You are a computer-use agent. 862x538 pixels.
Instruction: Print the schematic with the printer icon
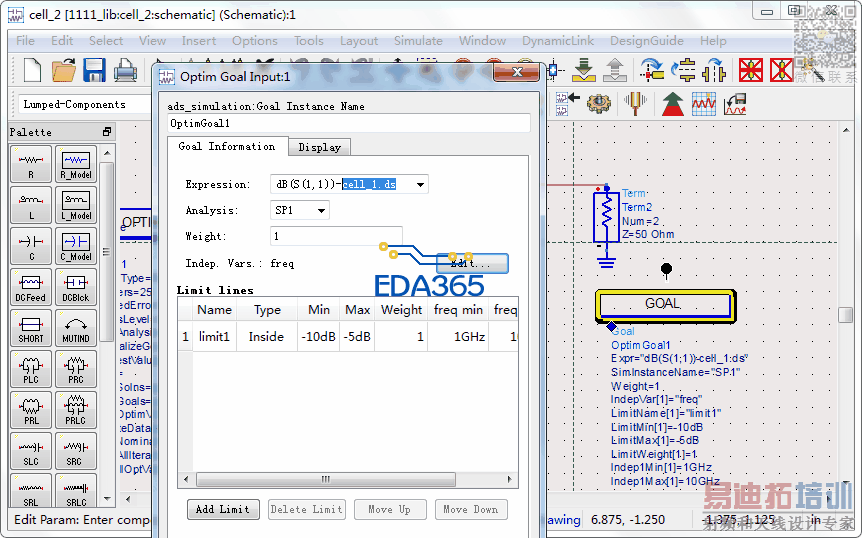pyautogui.click(x=125, y=70)
